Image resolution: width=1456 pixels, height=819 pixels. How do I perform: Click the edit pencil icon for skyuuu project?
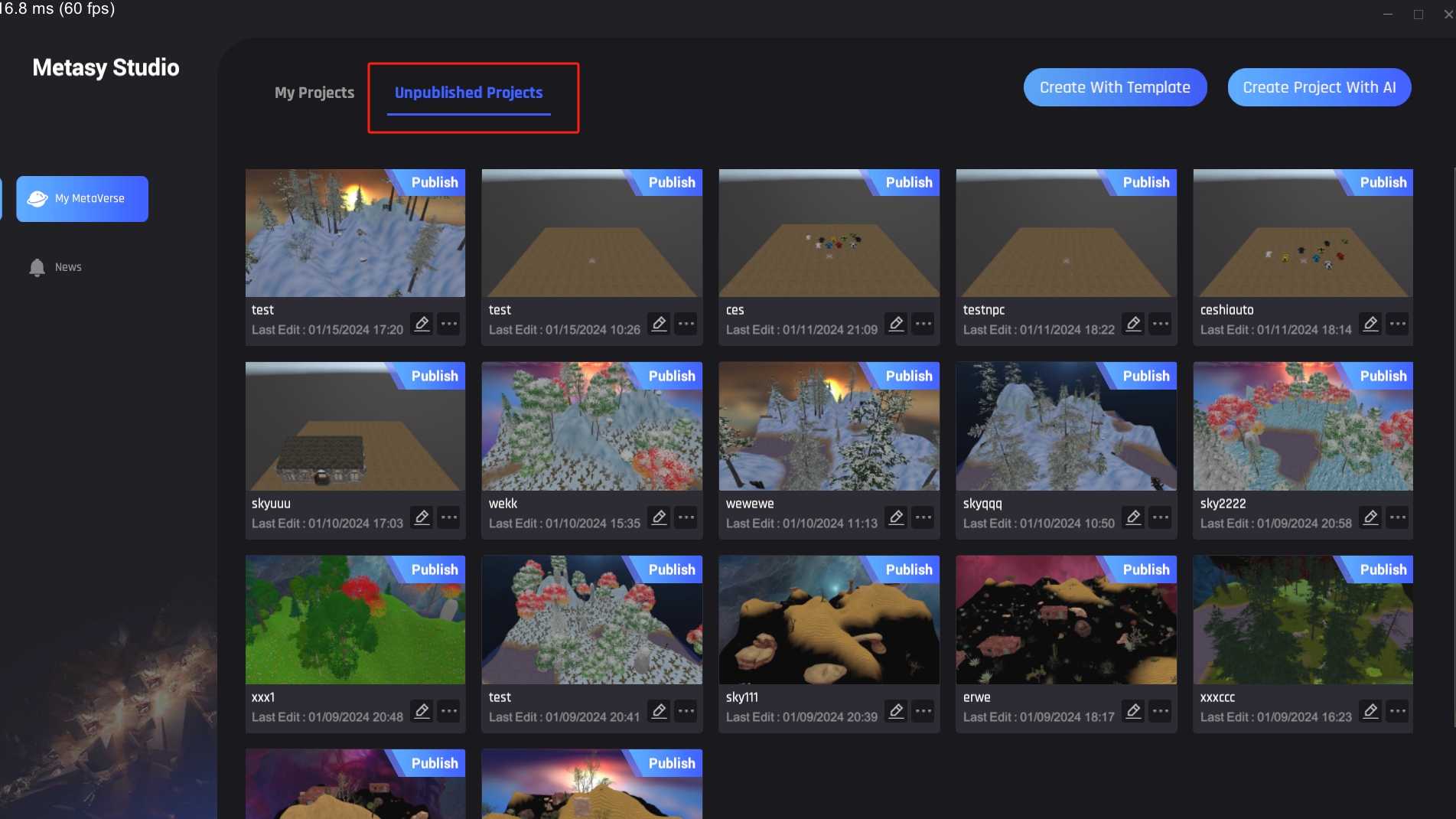pyautogui.click(x=422, y=517)
